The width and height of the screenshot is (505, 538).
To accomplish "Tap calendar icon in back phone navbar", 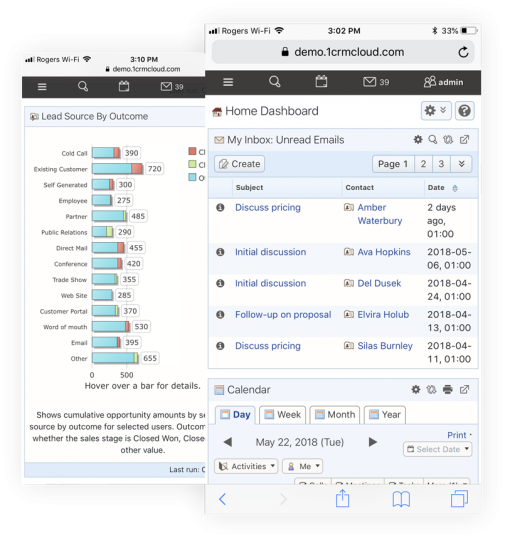I will (x=124, y=86).
